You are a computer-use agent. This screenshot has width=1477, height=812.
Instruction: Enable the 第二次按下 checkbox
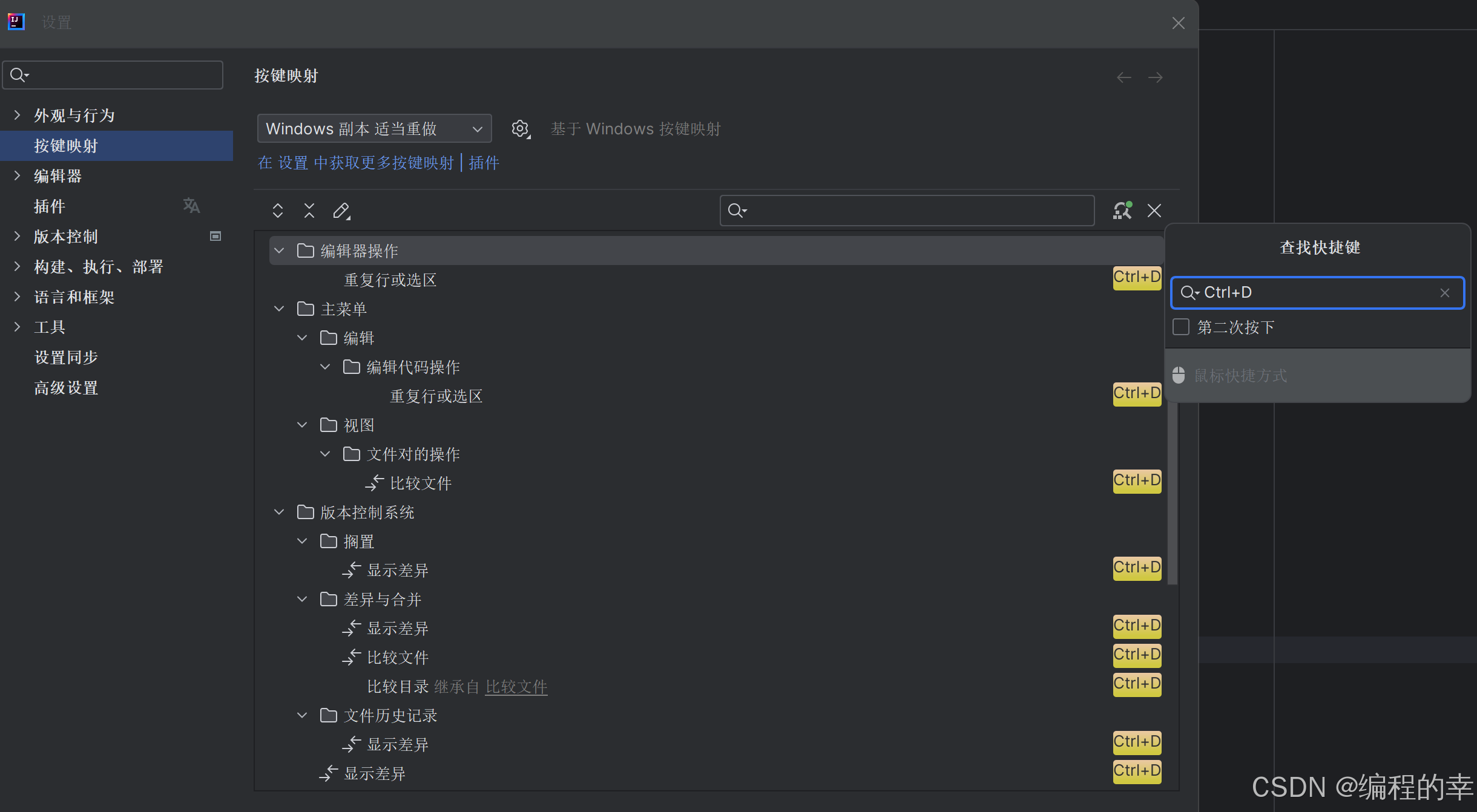coord(1181,327)
